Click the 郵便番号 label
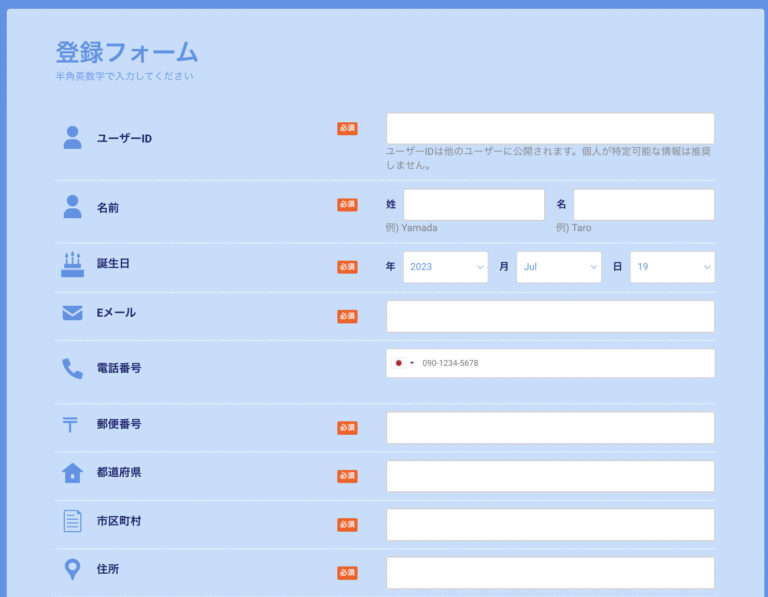This screenshot has width=768, height=597. (119, 424)
